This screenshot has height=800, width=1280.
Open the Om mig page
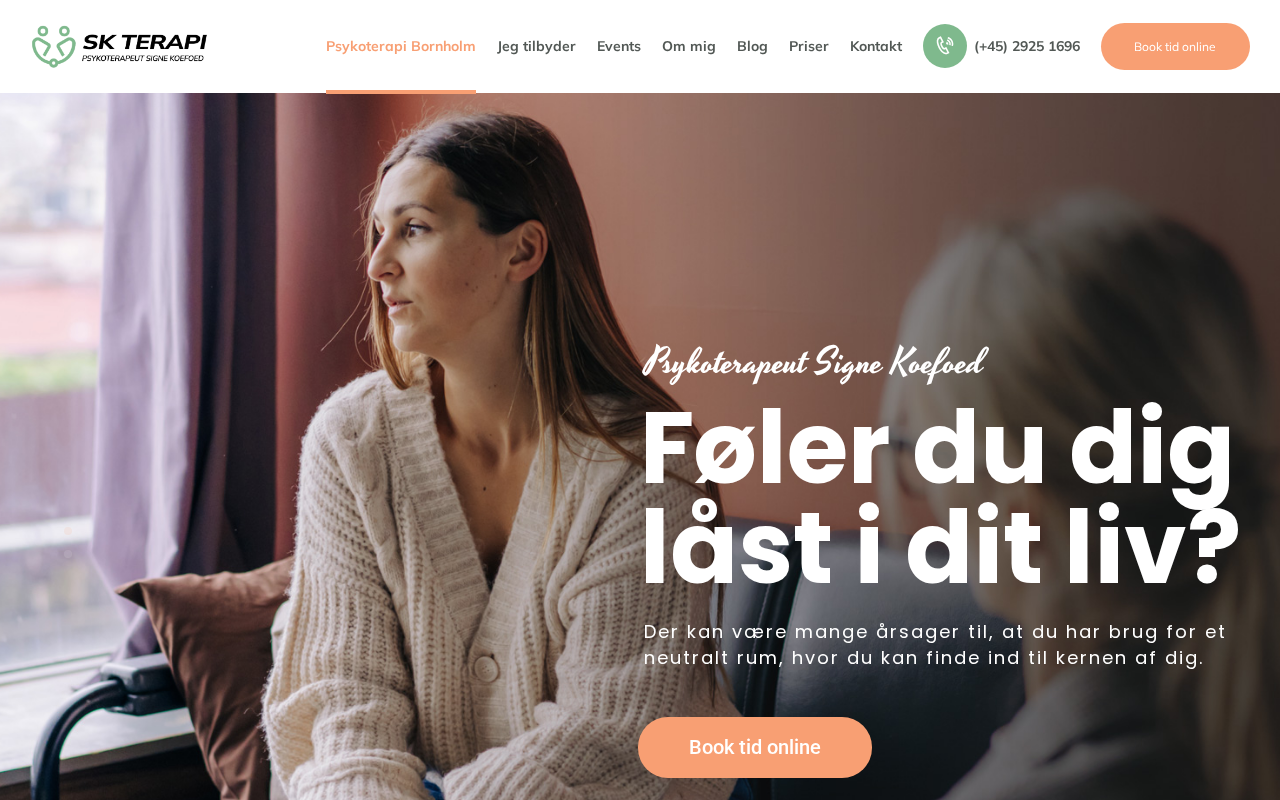689,46
